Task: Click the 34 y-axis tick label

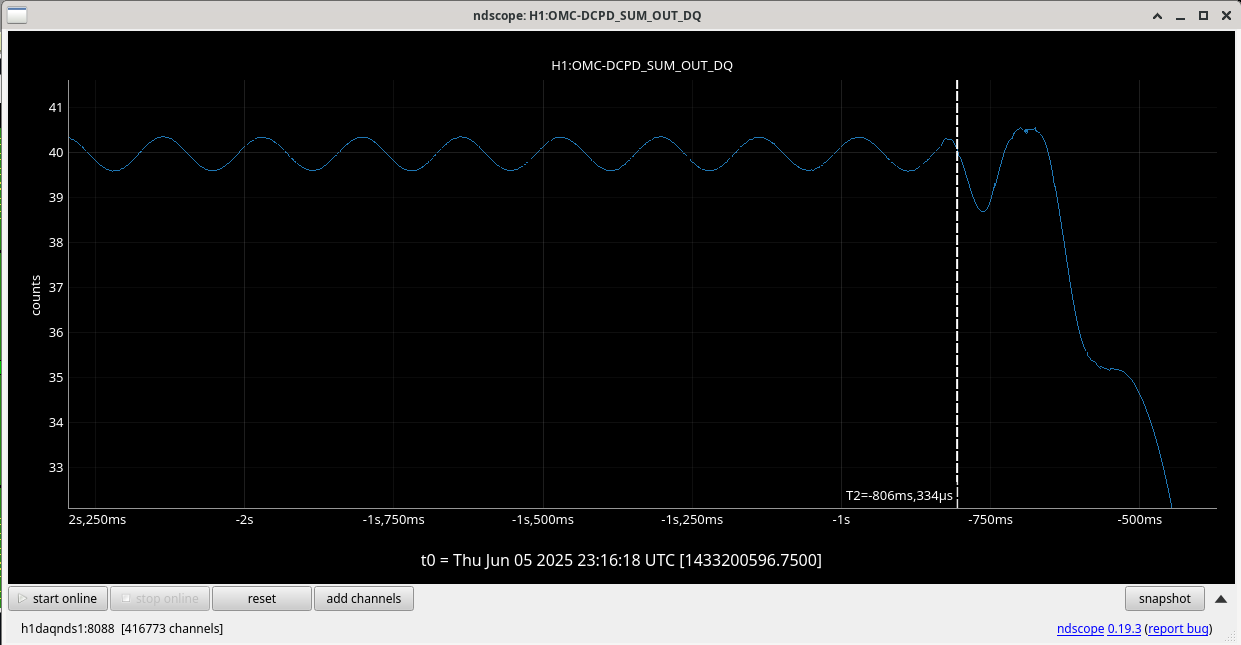Action: 56,423
